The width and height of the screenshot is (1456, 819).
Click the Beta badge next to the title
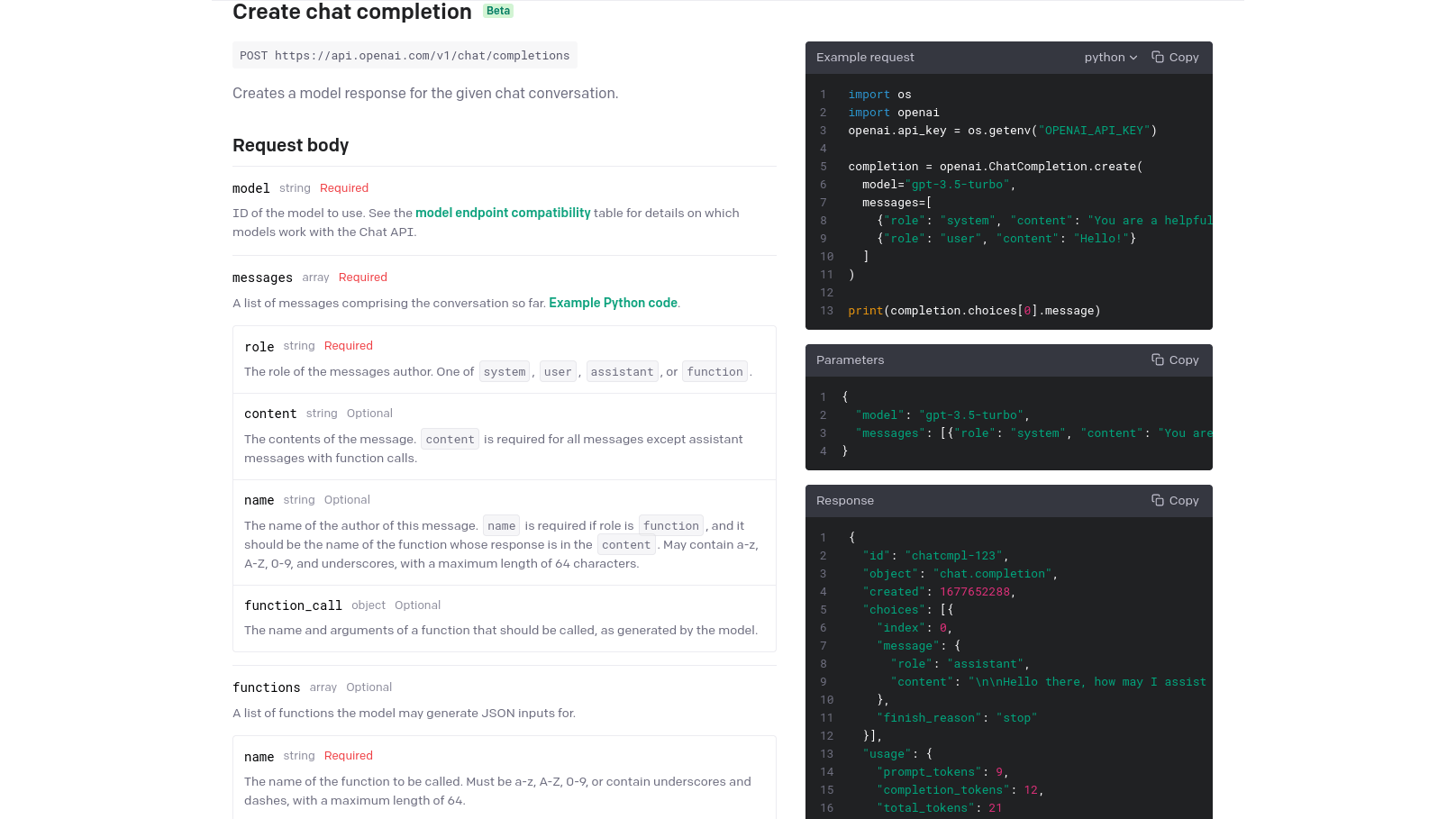point(497,11)
